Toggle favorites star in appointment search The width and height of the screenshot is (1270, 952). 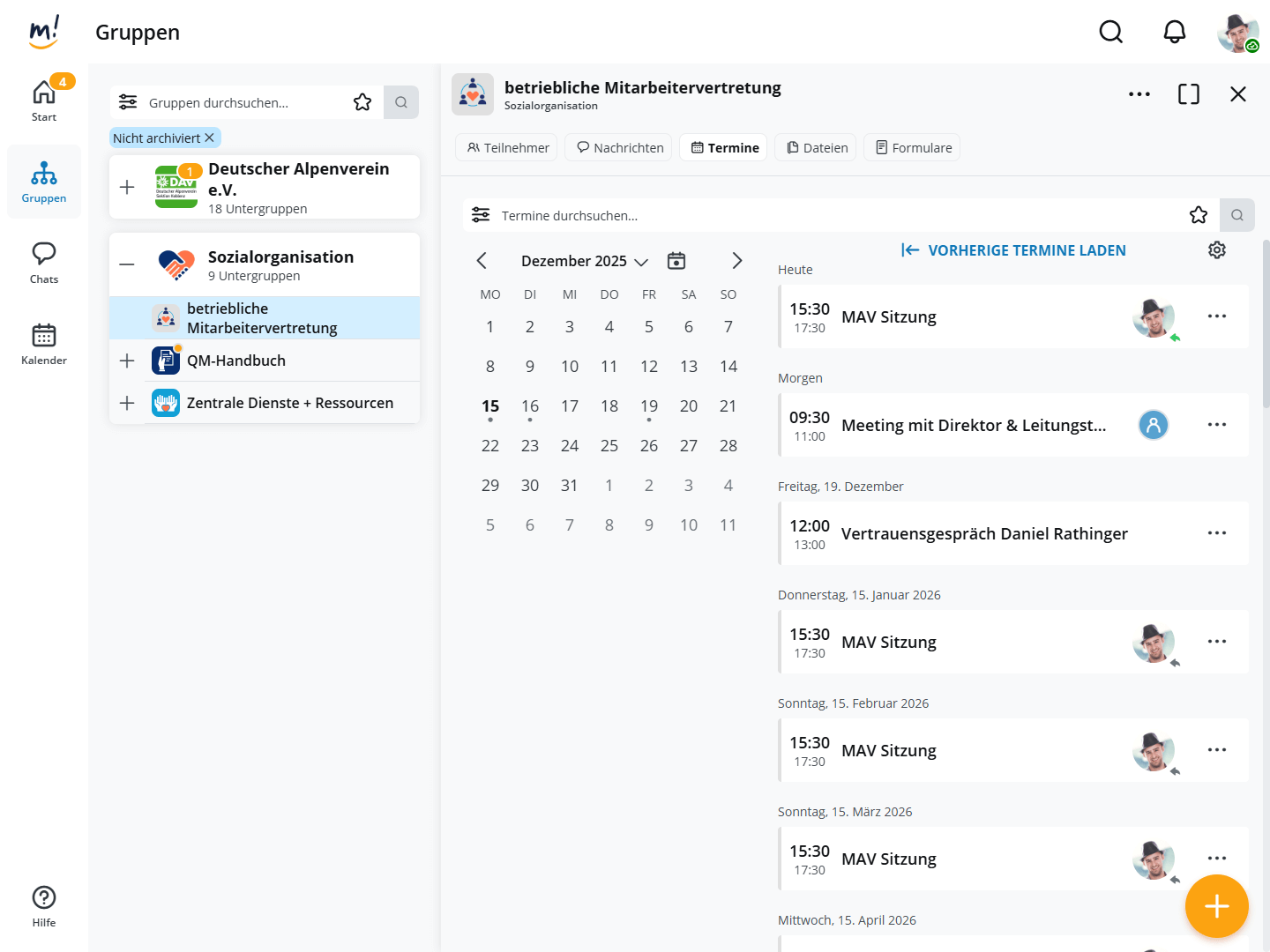coord(1199,215)
